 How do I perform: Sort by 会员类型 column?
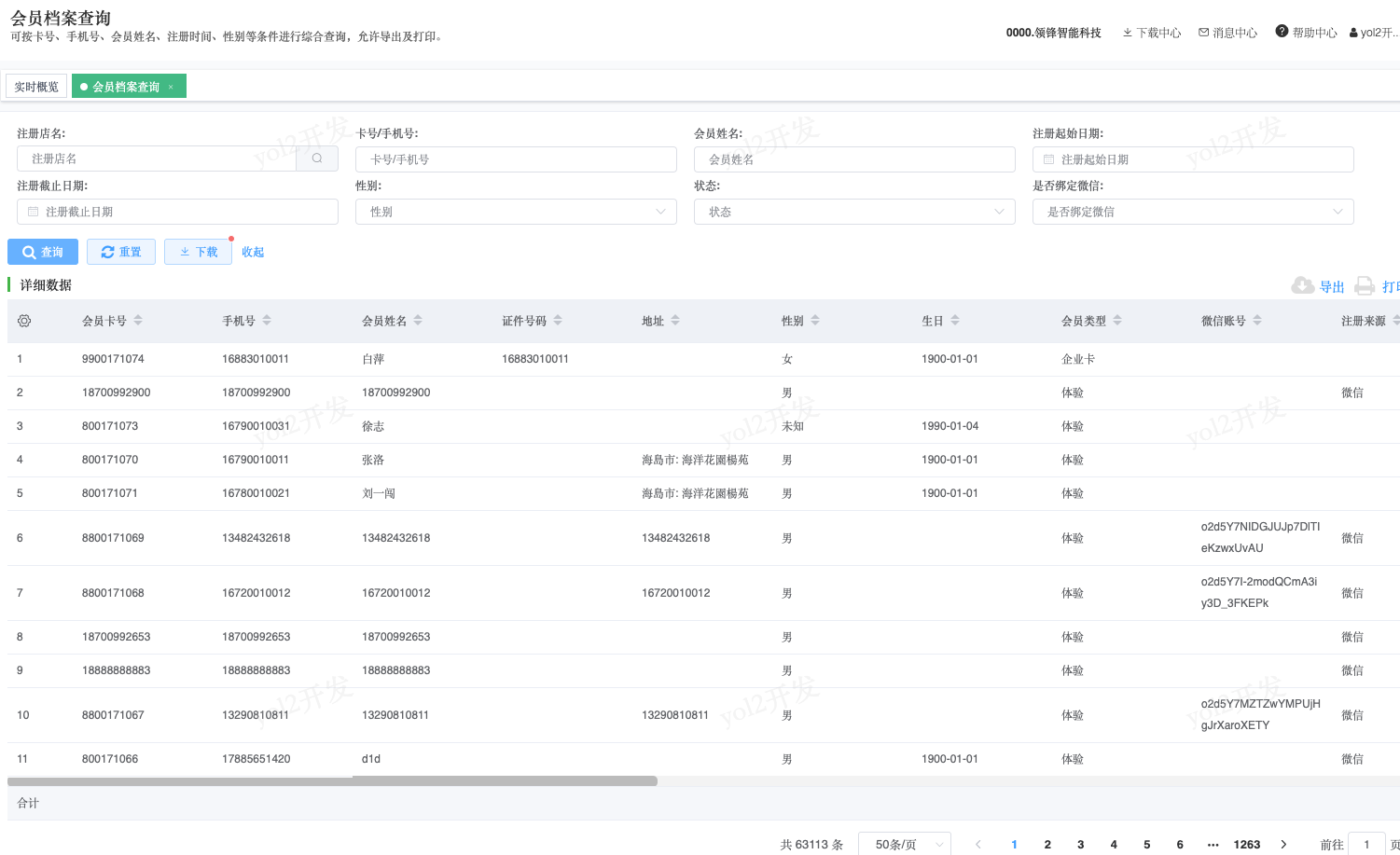coord(1117,321)
